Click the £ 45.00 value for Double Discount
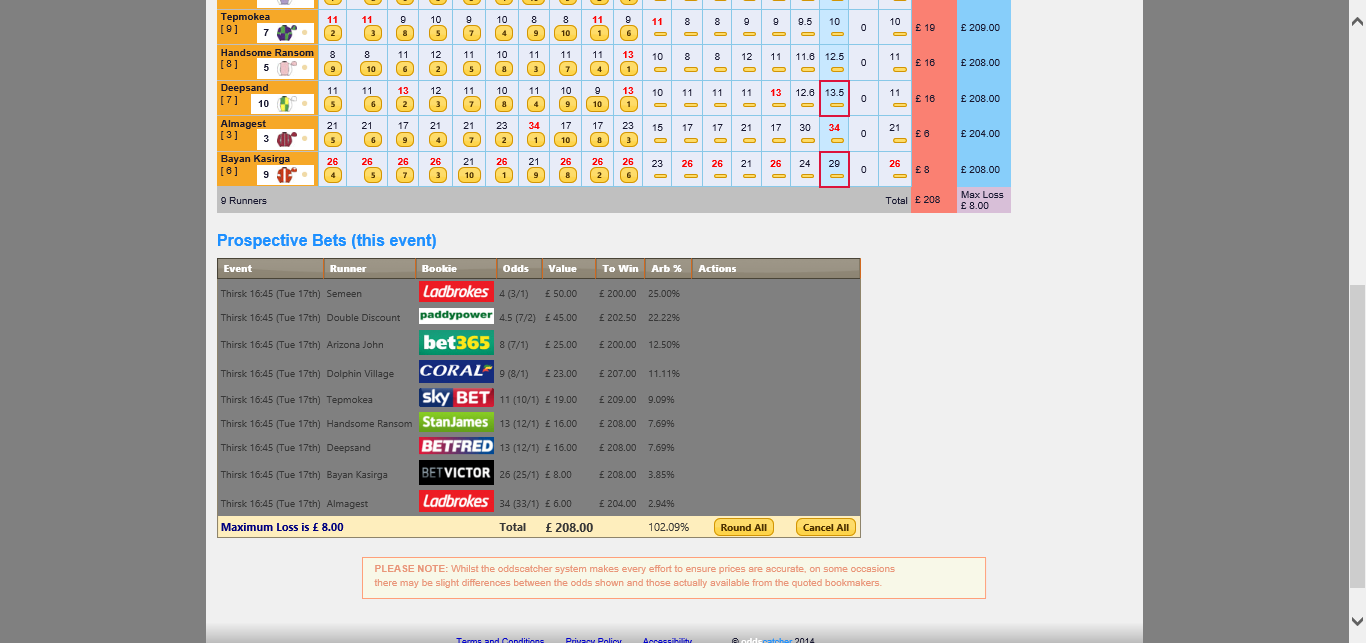The width and height of the screenshot is (1366, 643). click(561, 317)
